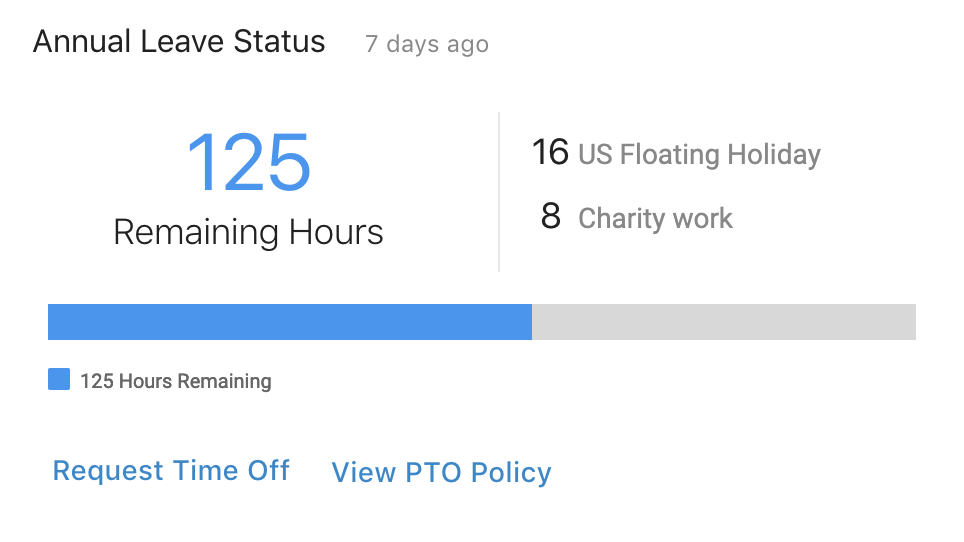
Task: Click the vertical divider between the two summaries
Action: point(499,192)
